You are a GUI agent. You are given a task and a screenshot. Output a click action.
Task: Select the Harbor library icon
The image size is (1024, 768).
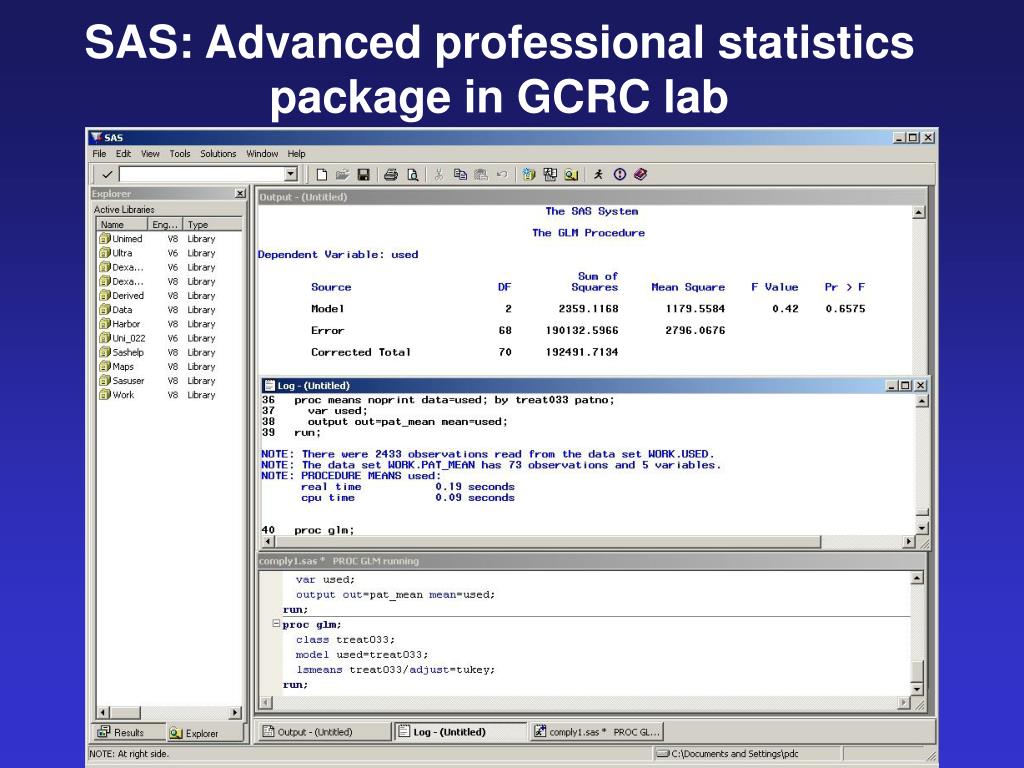(x=104, y=323)
